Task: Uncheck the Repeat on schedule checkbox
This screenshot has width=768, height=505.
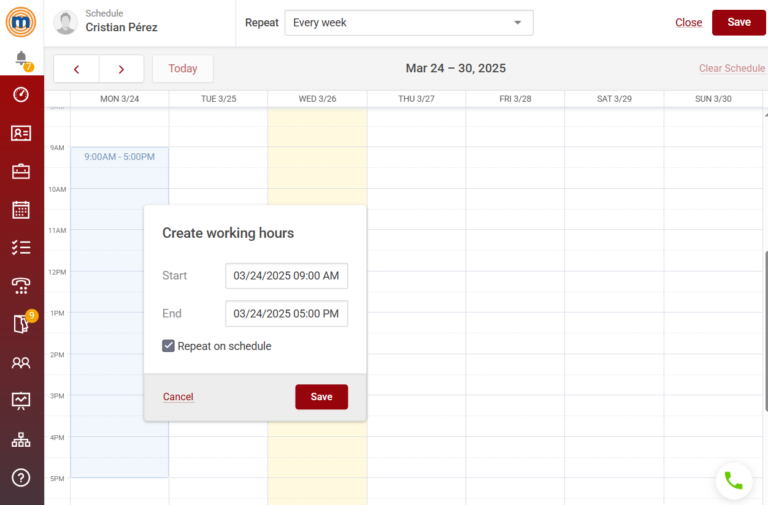Action: tap(169, 346)
